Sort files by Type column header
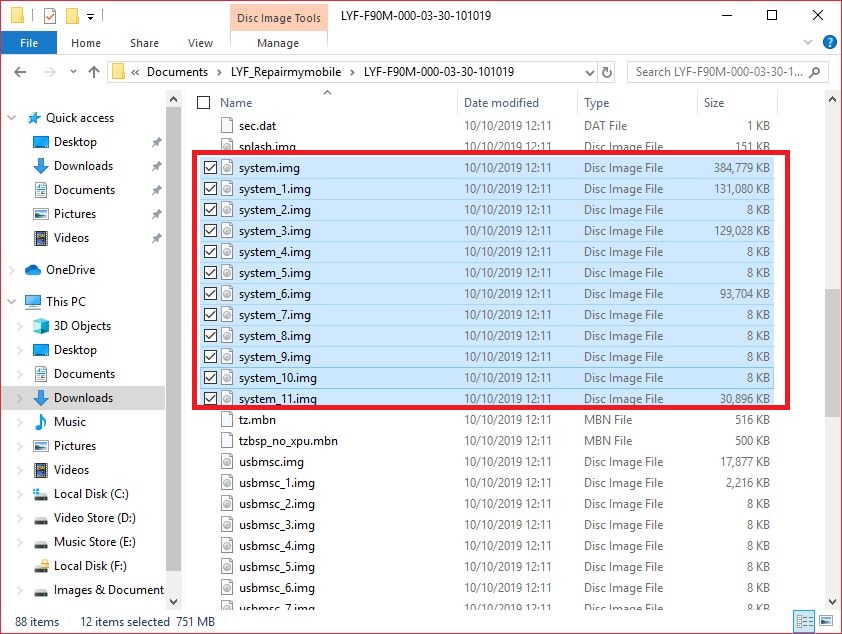Image resolution: width=842 pixels, height=634 pixels. click(597, 103)
